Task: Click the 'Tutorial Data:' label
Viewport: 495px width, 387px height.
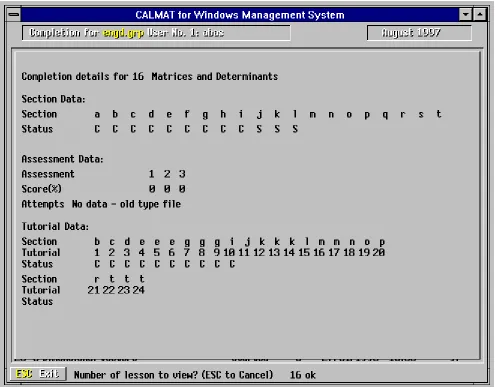Action: [55, 227]
